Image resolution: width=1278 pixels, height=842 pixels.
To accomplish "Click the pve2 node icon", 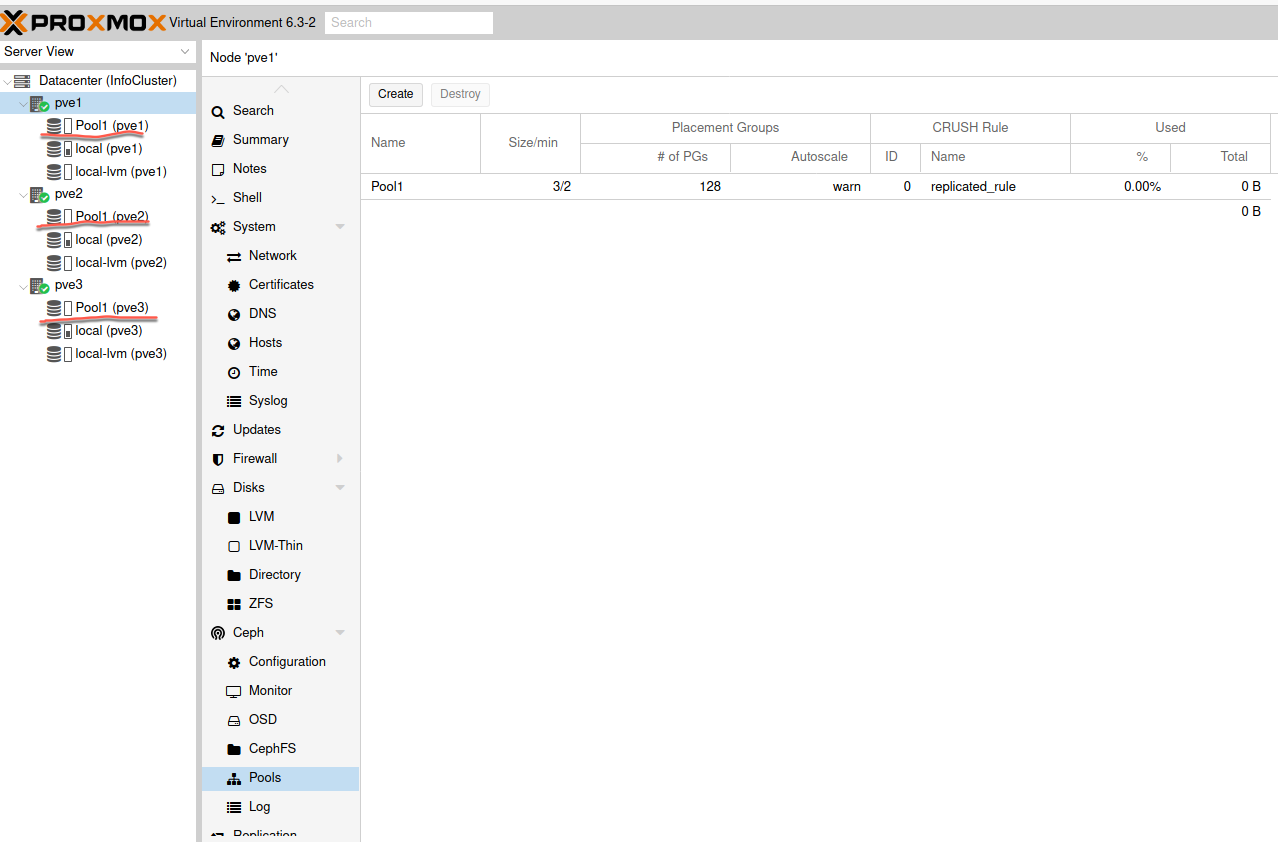I will coord(39,194).
